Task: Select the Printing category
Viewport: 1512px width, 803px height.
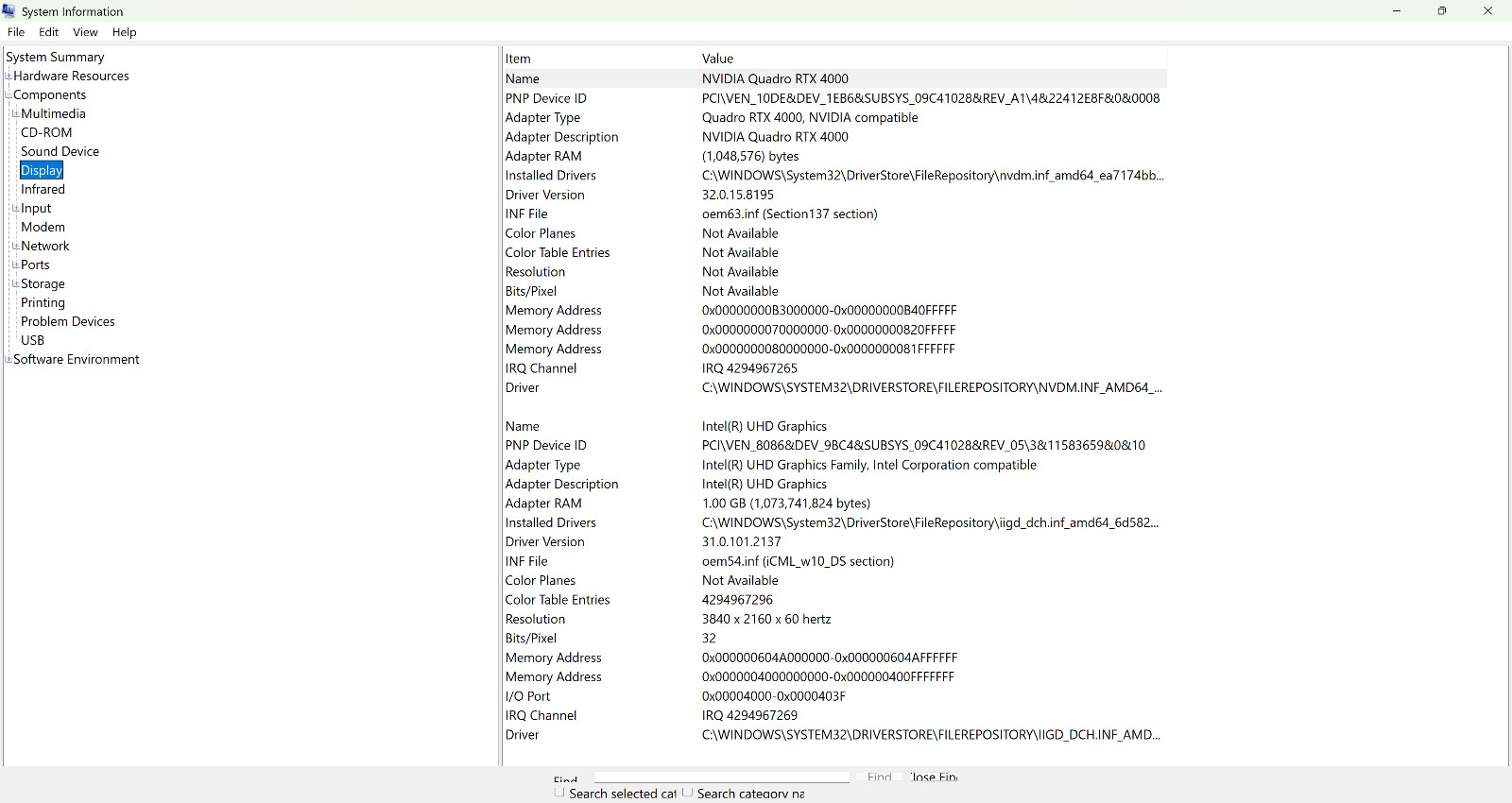Action: (43, 303)
